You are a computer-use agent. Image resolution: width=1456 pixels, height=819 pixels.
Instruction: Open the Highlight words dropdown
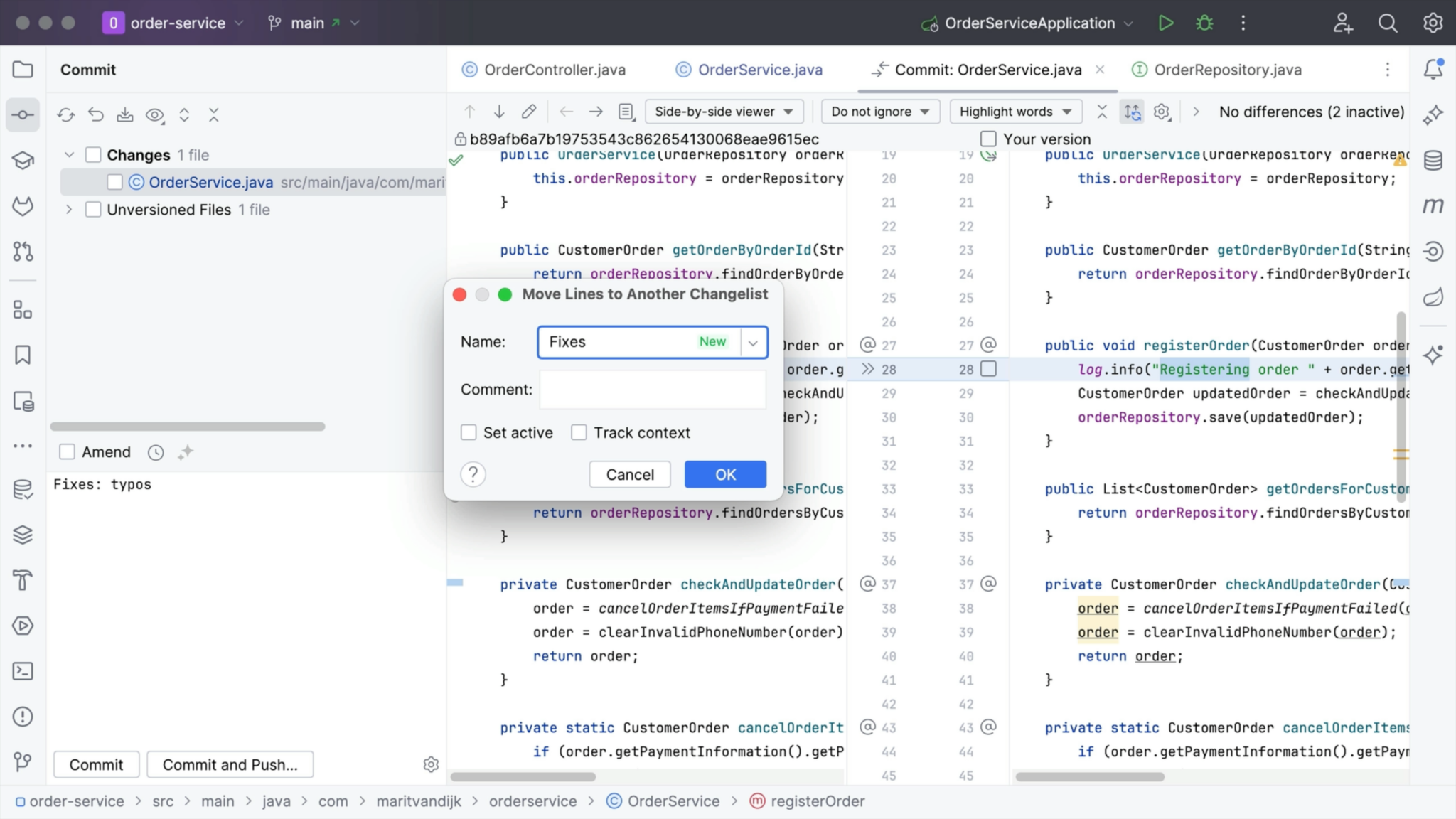[1015, 111]
